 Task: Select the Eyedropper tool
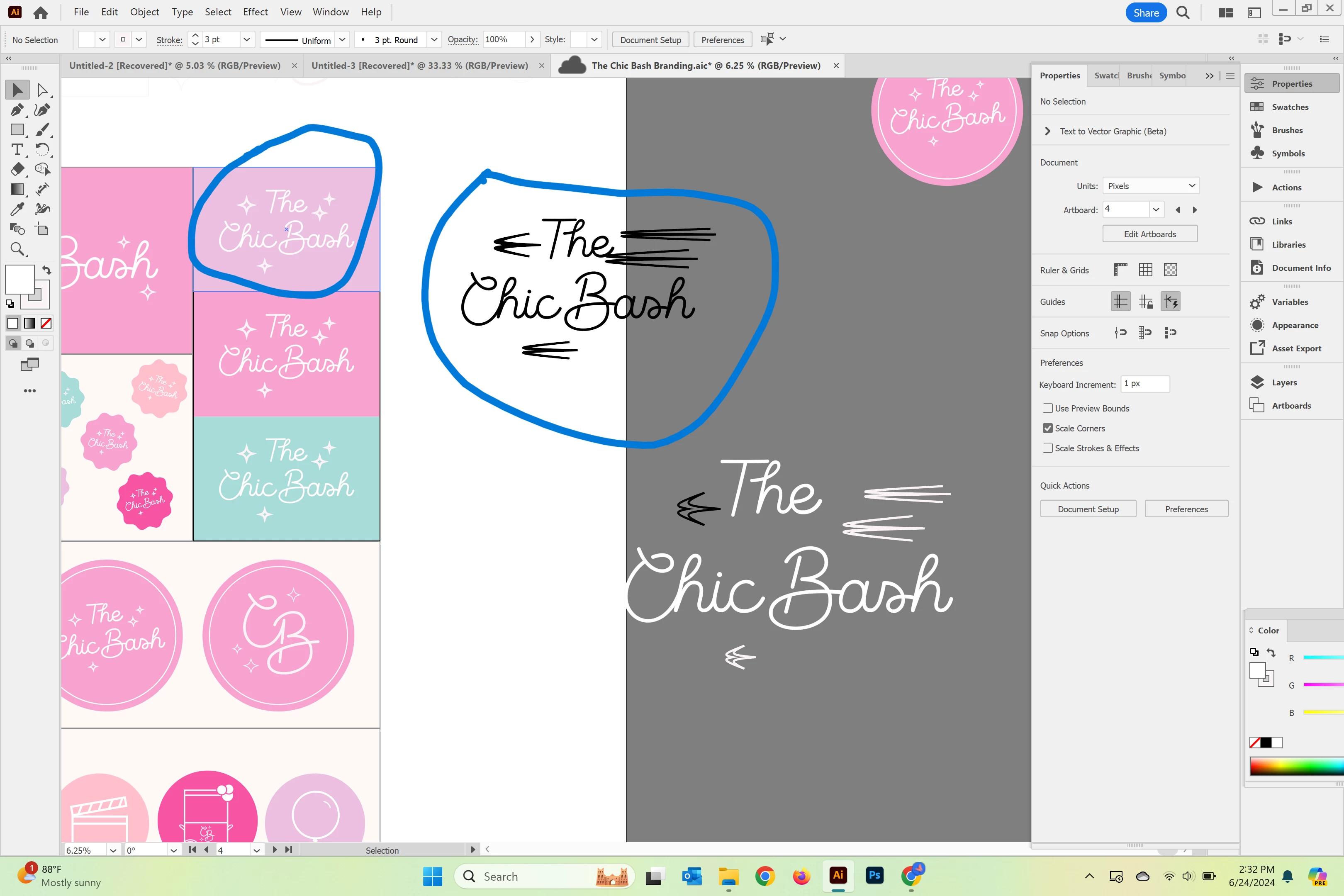click(x=17, y=209)
